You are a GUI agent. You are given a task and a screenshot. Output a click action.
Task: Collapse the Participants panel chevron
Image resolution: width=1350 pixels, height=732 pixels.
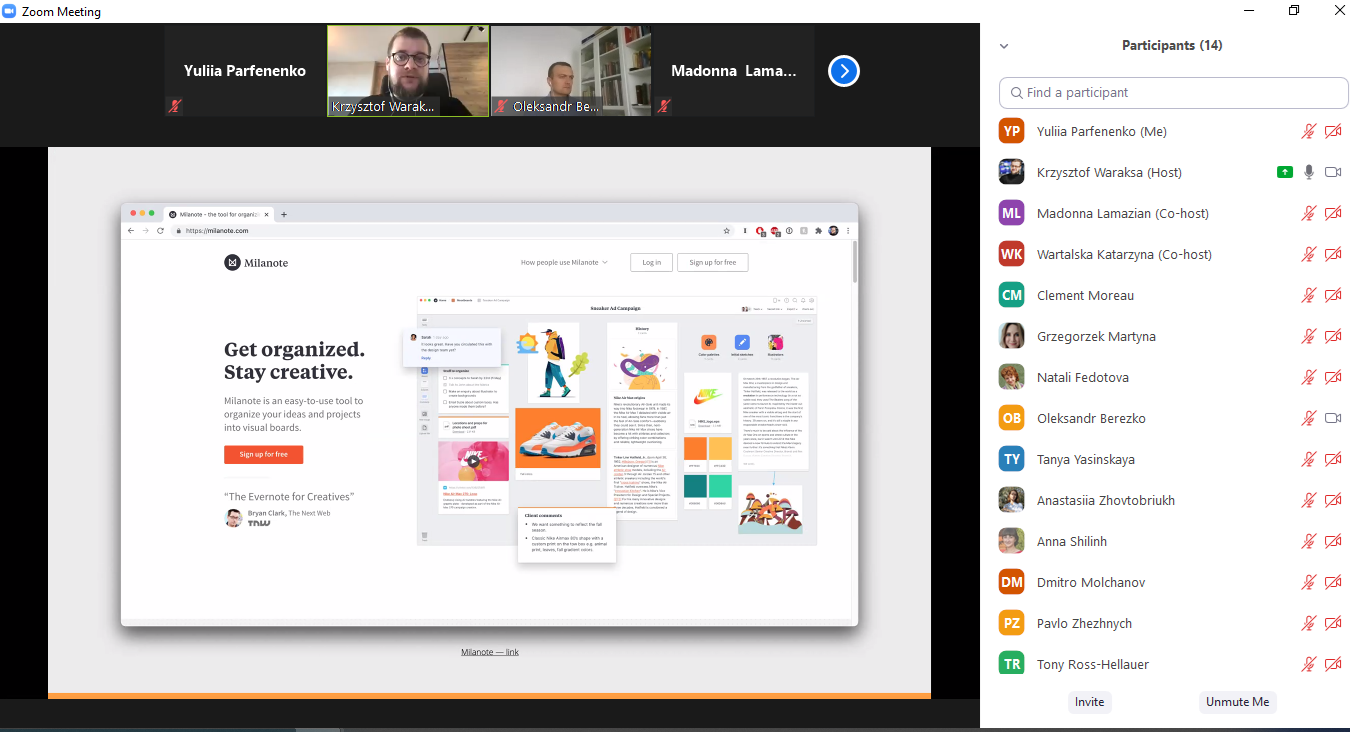[x=1004, y=46]
